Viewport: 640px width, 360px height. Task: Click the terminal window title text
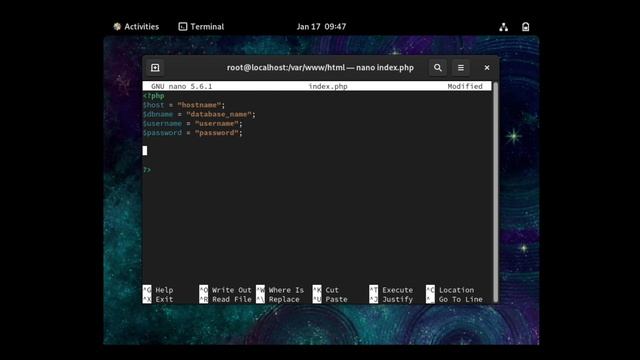(320, 68)
